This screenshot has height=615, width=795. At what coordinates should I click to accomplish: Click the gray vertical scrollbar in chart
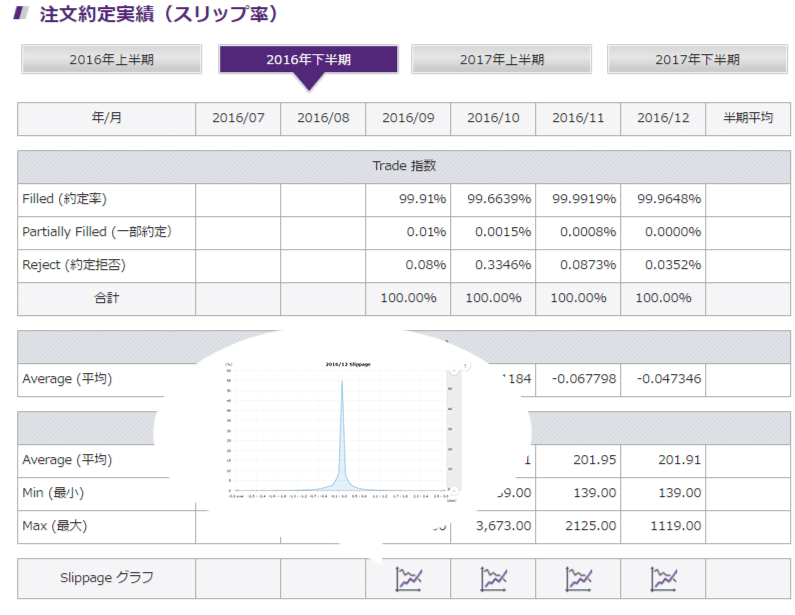[x=454, y=431]
